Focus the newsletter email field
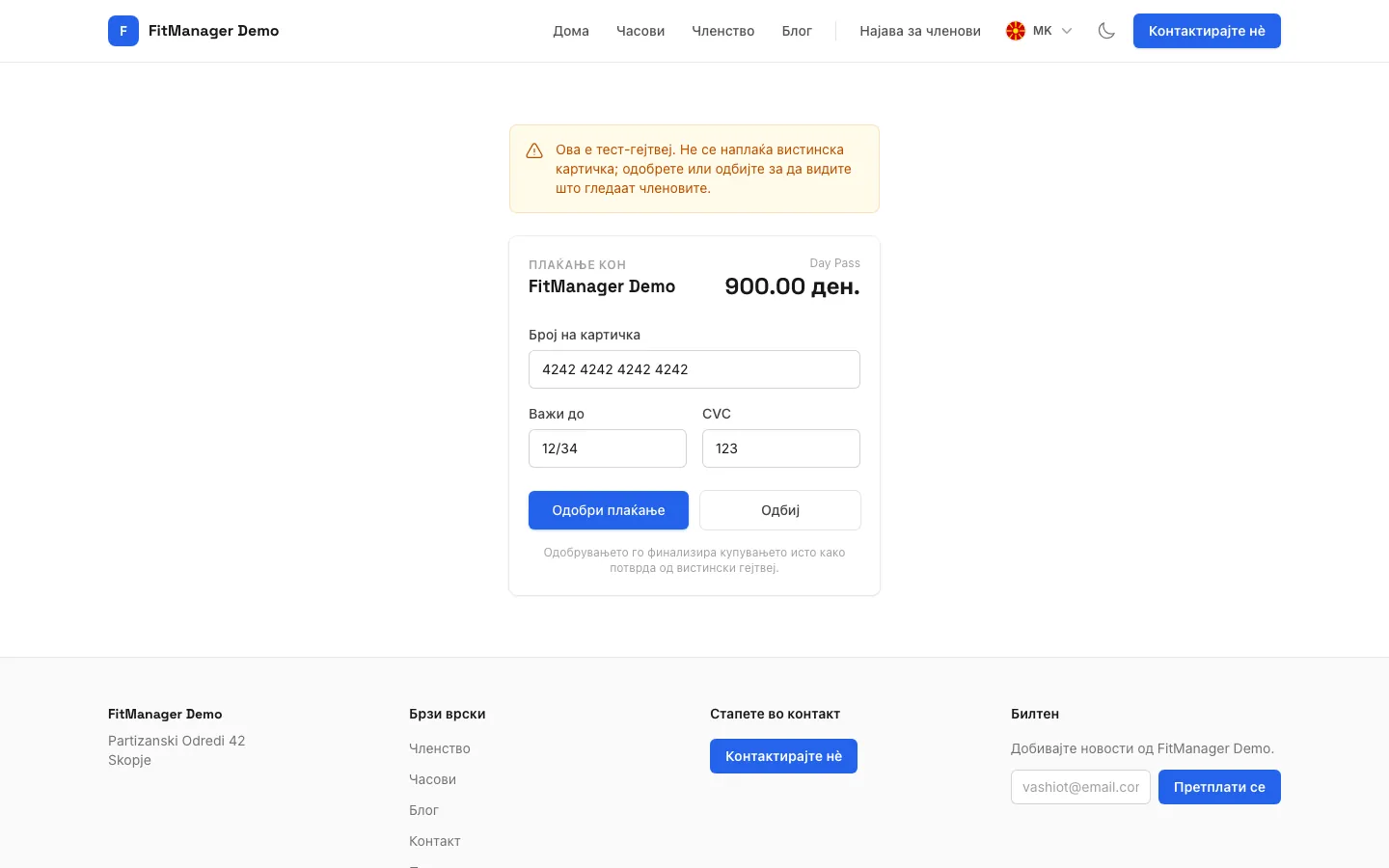 pos(1080,787)
